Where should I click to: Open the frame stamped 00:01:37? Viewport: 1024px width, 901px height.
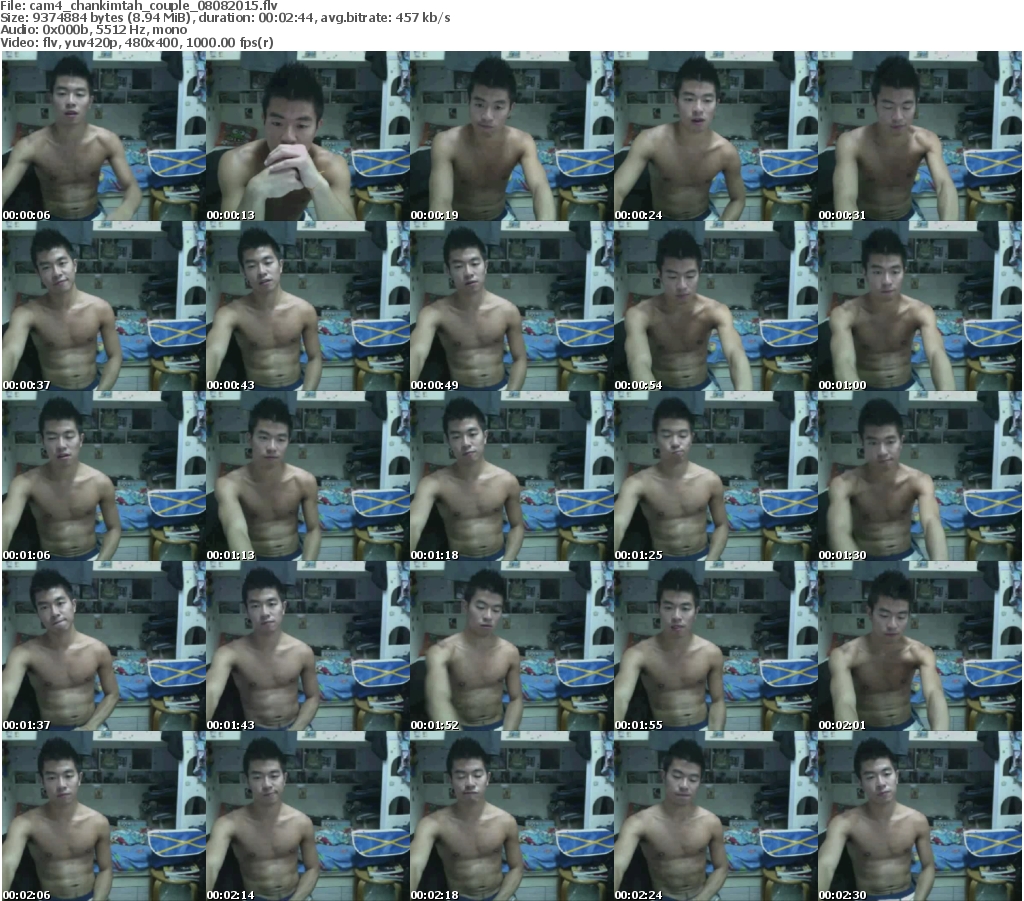(x=104, y=646)
